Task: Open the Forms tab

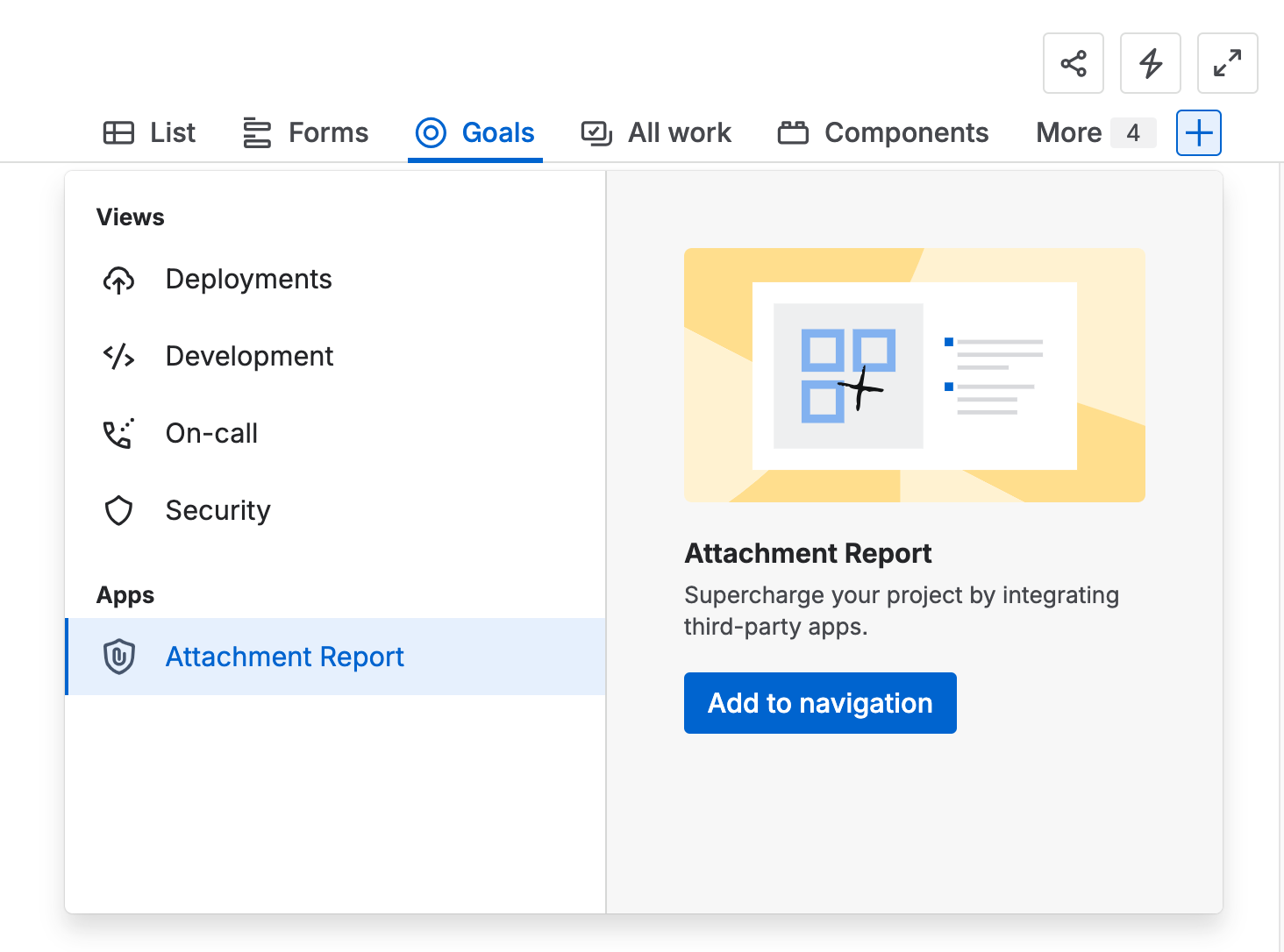Action: [305, 133]
